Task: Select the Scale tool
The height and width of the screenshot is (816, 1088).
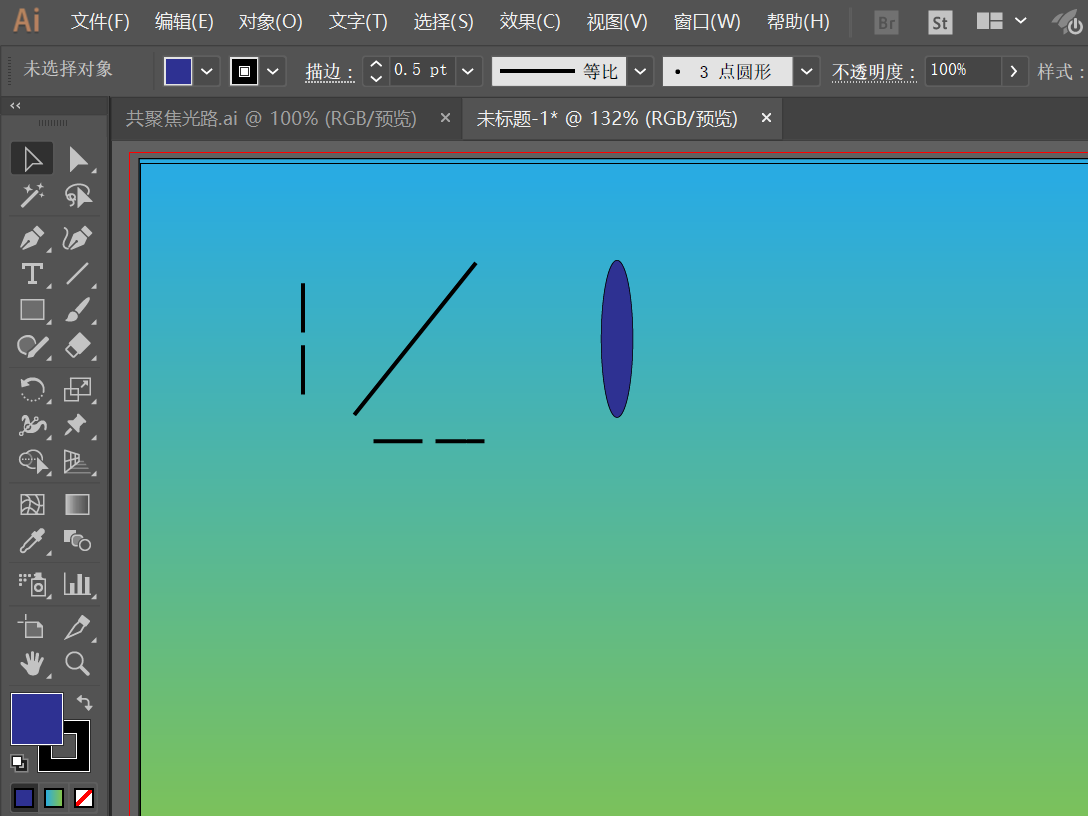Action: [78, 389]
